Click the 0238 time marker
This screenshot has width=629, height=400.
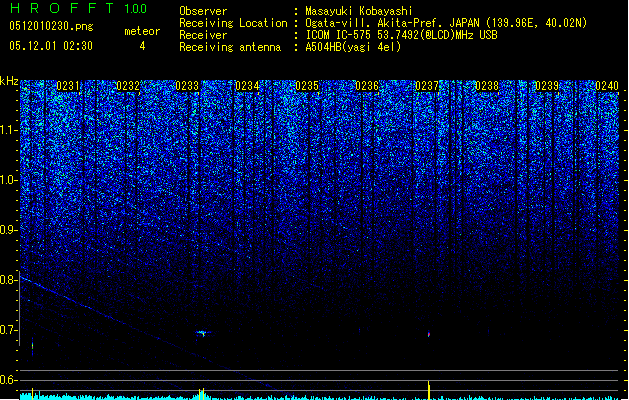tap(487, 86)
